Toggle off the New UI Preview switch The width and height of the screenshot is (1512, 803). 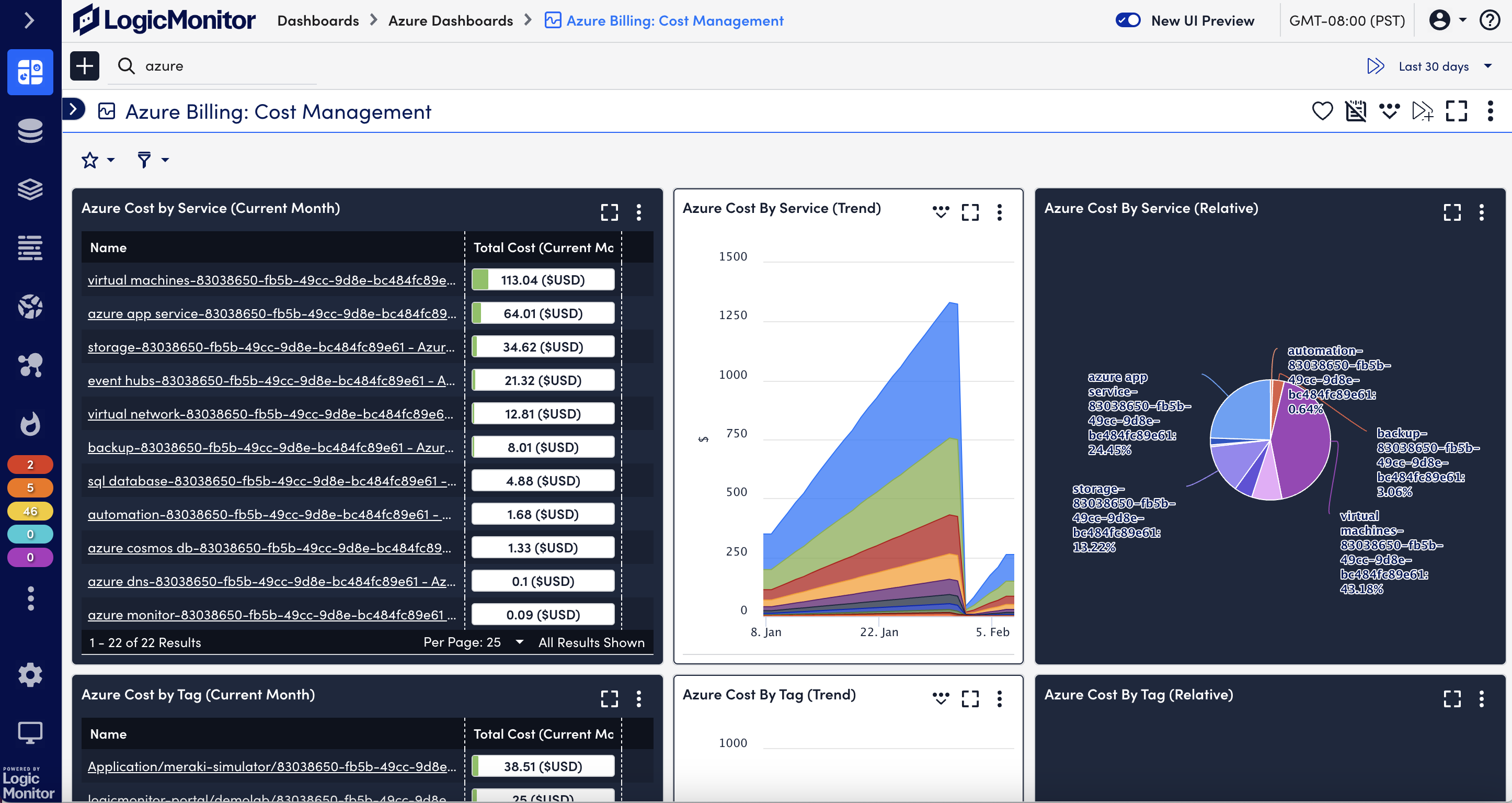point(1127,20)
